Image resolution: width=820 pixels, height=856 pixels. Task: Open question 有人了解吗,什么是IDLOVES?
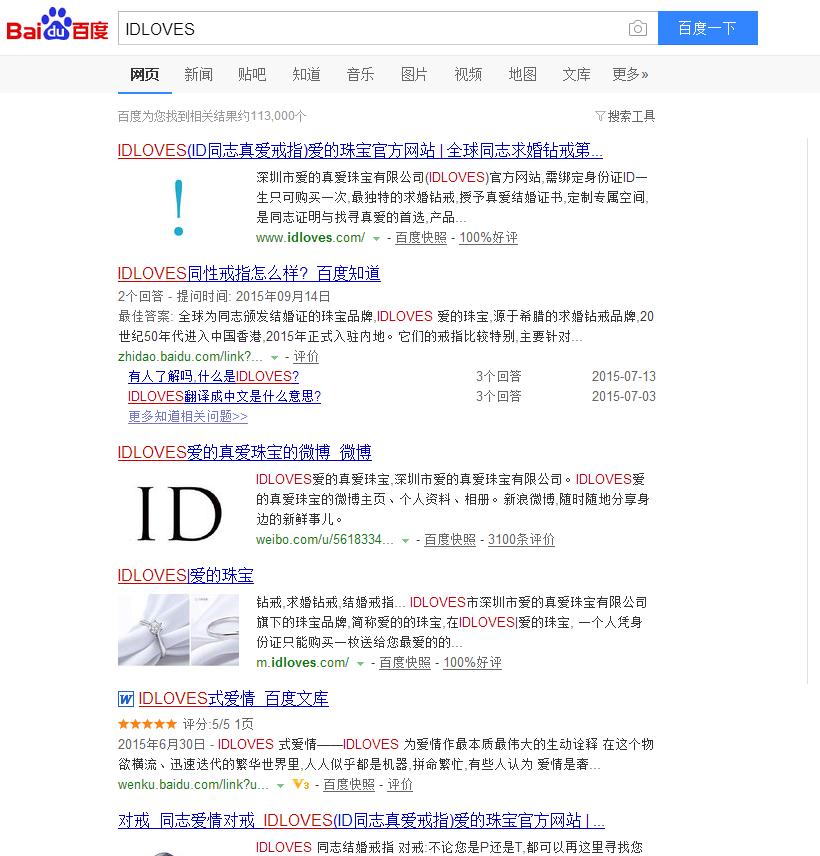pyautogui.click(x=213, y=376)
